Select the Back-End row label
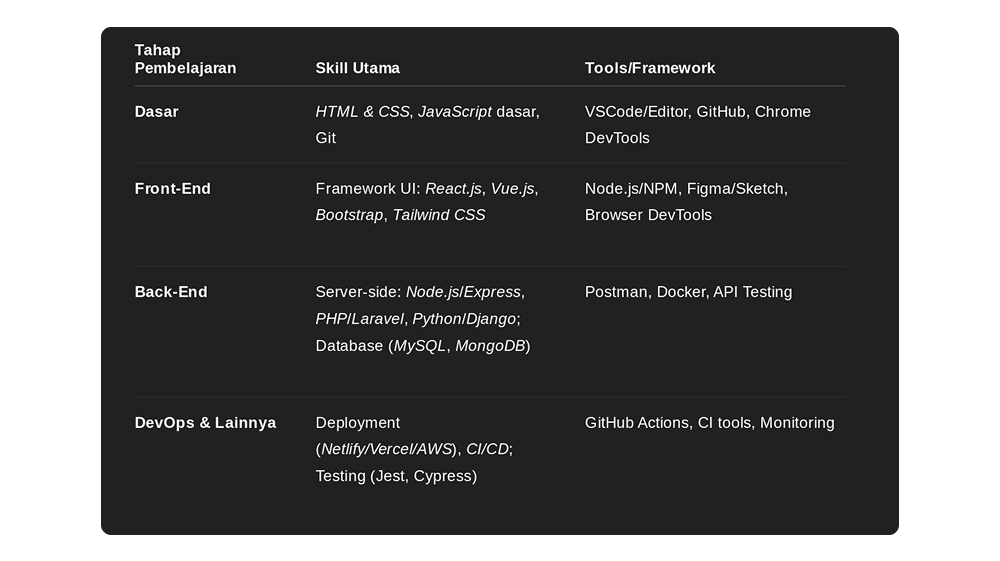The image size is (1000, 561). click(171, 292)
